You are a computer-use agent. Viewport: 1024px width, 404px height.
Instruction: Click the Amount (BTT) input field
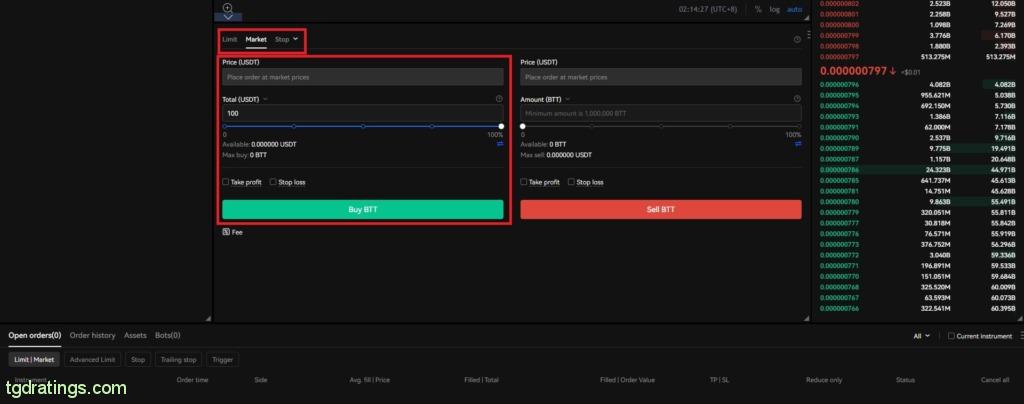tap(661, 114)
